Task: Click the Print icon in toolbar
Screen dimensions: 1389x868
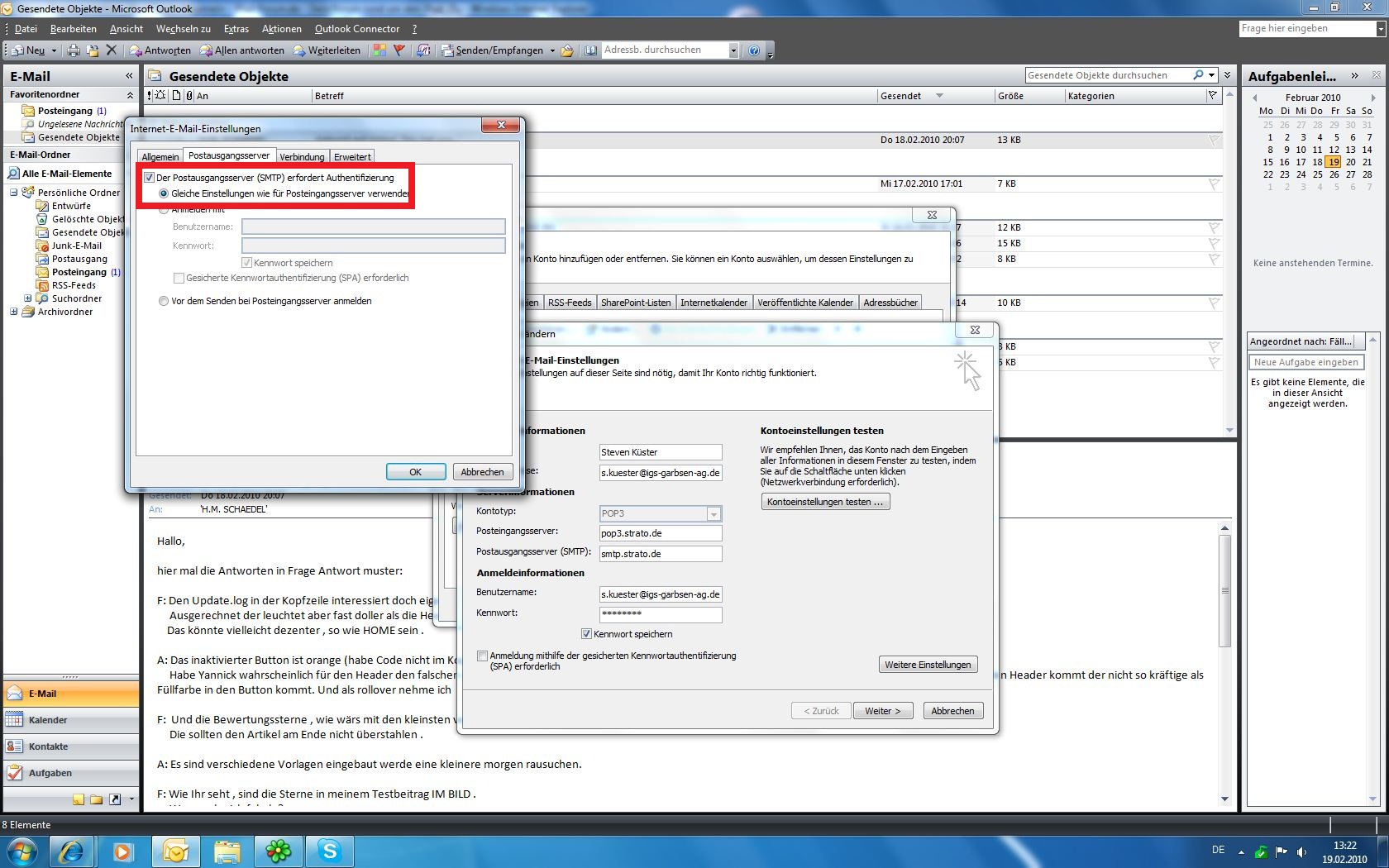Action: [x=74, y=50]
